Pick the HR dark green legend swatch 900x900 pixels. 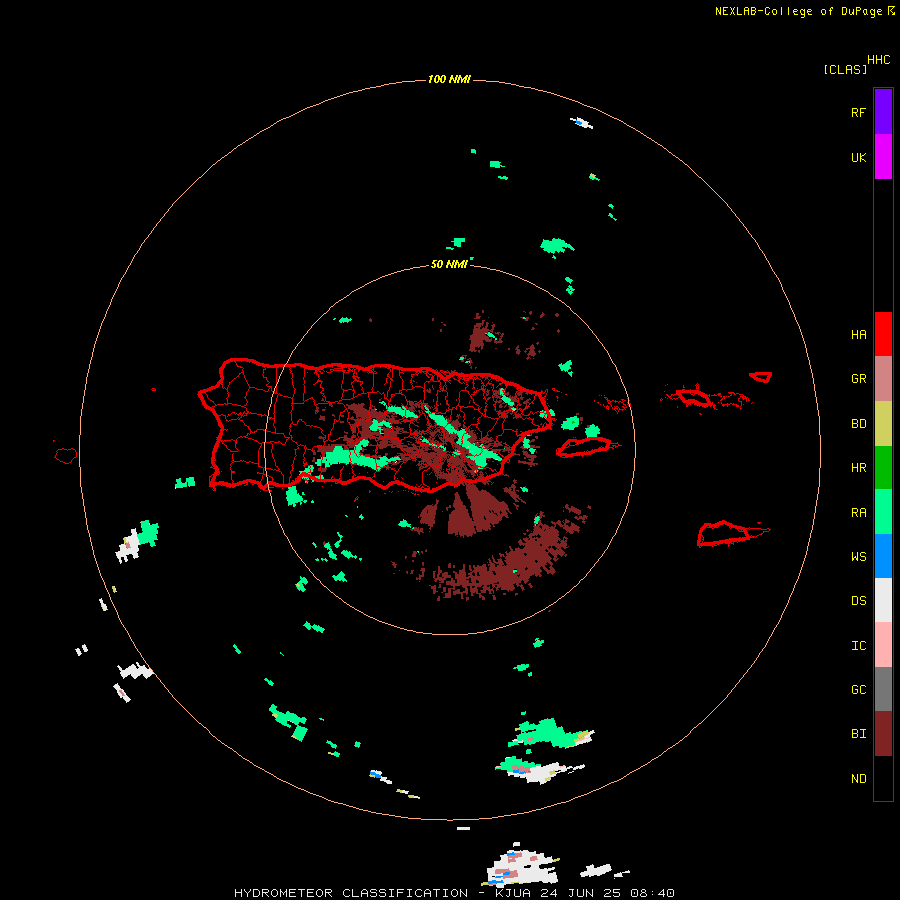[883, 468]
